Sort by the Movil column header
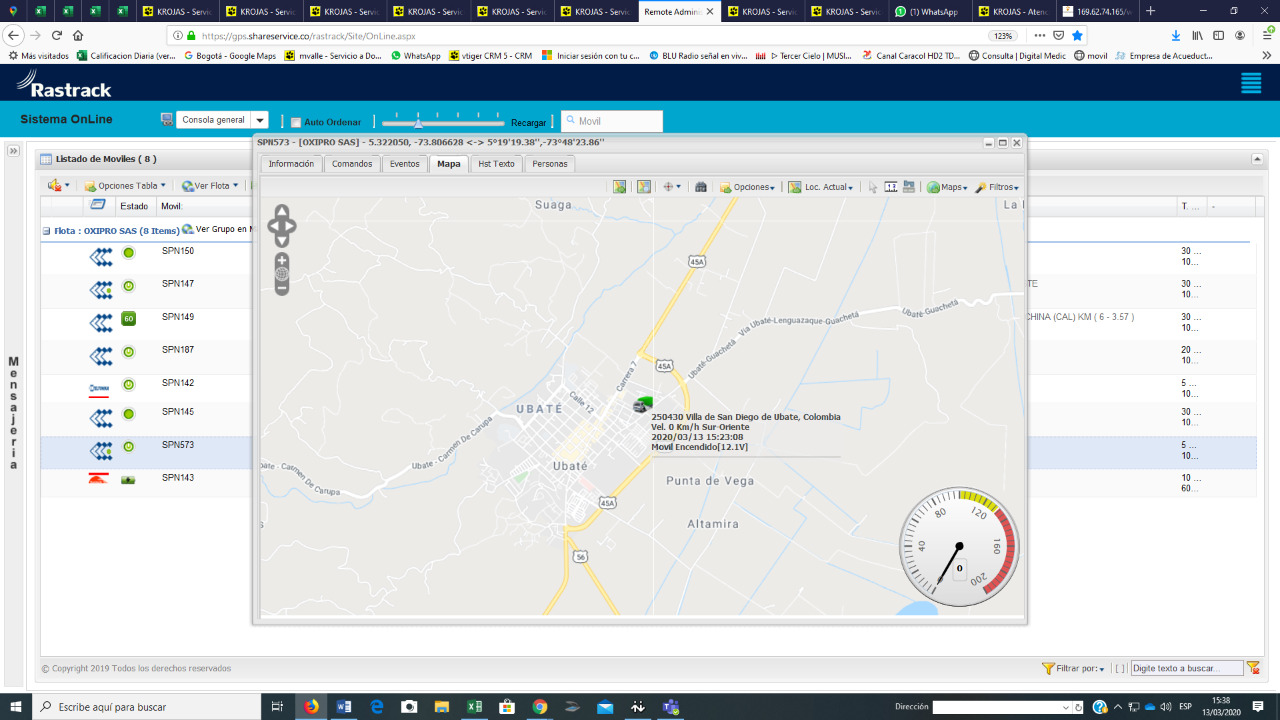 coord(171,206)
